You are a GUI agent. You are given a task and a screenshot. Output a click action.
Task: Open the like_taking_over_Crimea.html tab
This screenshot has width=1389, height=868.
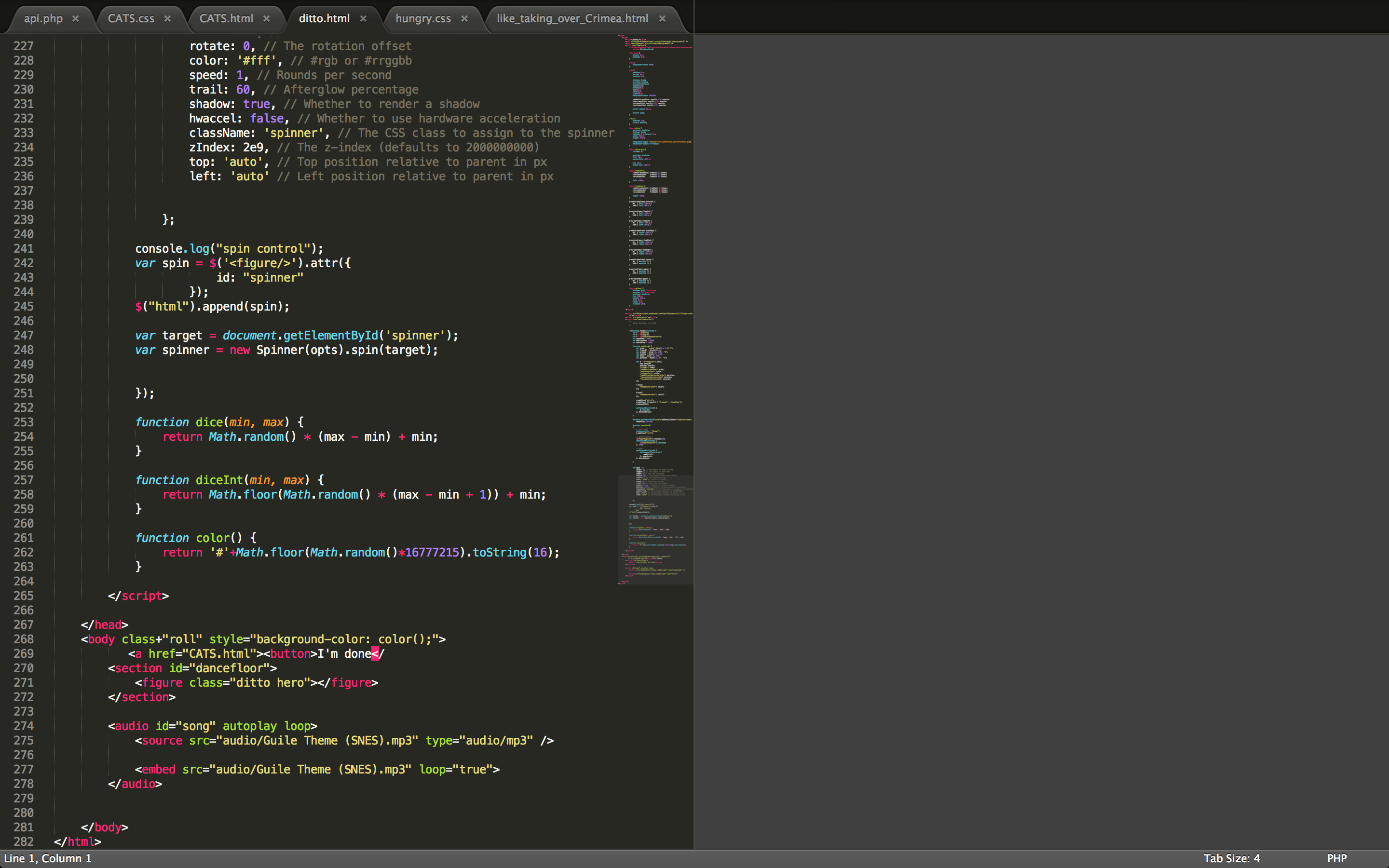tap(572, 18)
